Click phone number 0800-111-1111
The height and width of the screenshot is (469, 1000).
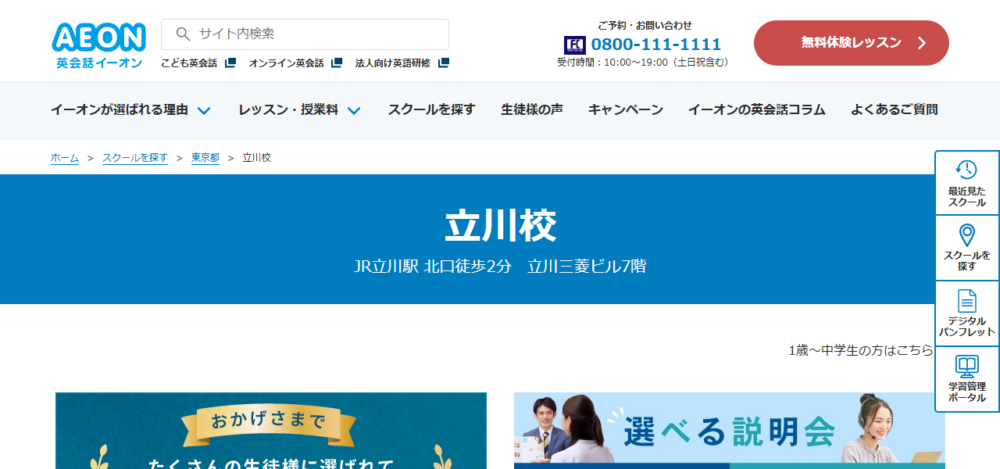coord(656,45)
